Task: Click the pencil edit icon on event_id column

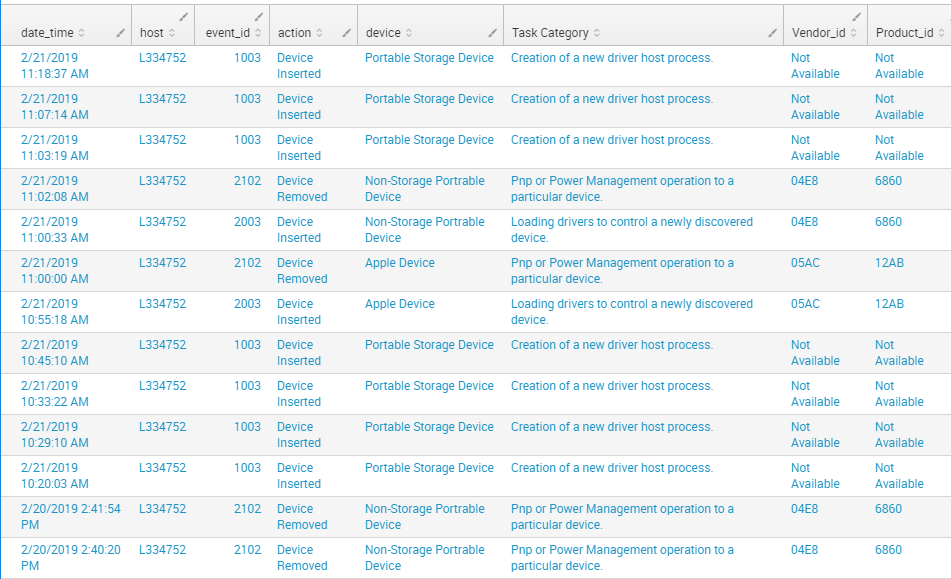Action: pos(259,17)
